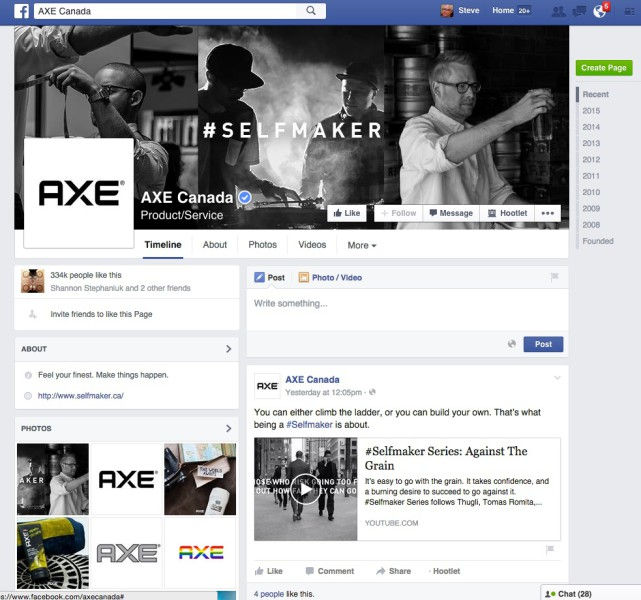Image resolution: width=641 pixels, height=600 pixels.
Task: Click the verified badge next to AXE Canada
Action: click(x=244, y=197)
